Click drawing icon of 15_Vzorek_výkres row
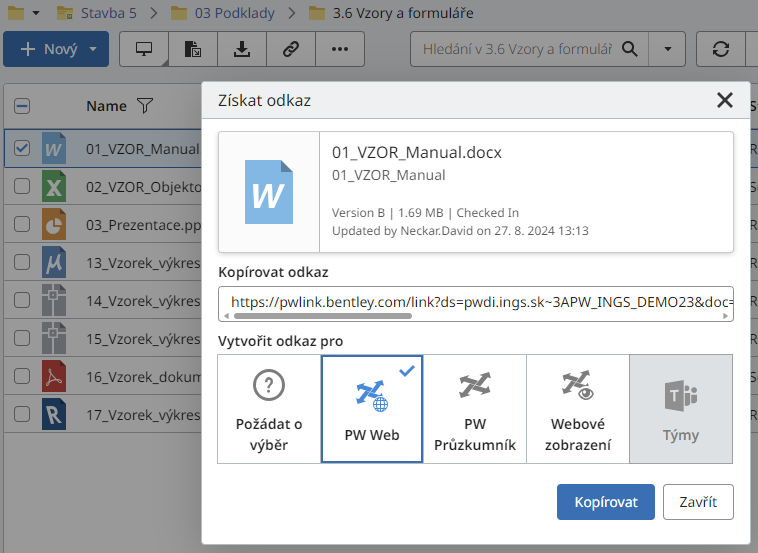This screenshot has width=758, height=553. (x=54, y=338)
